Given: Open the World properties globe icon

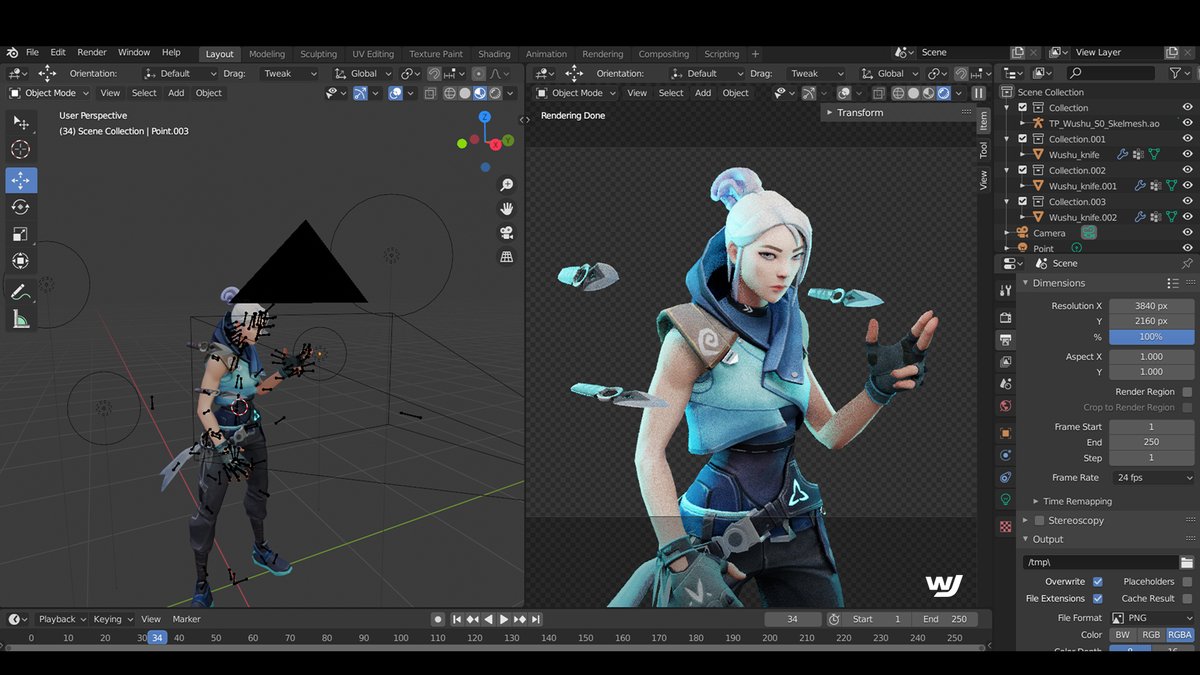Looking at the screenshot, I should coord(1006,406).
